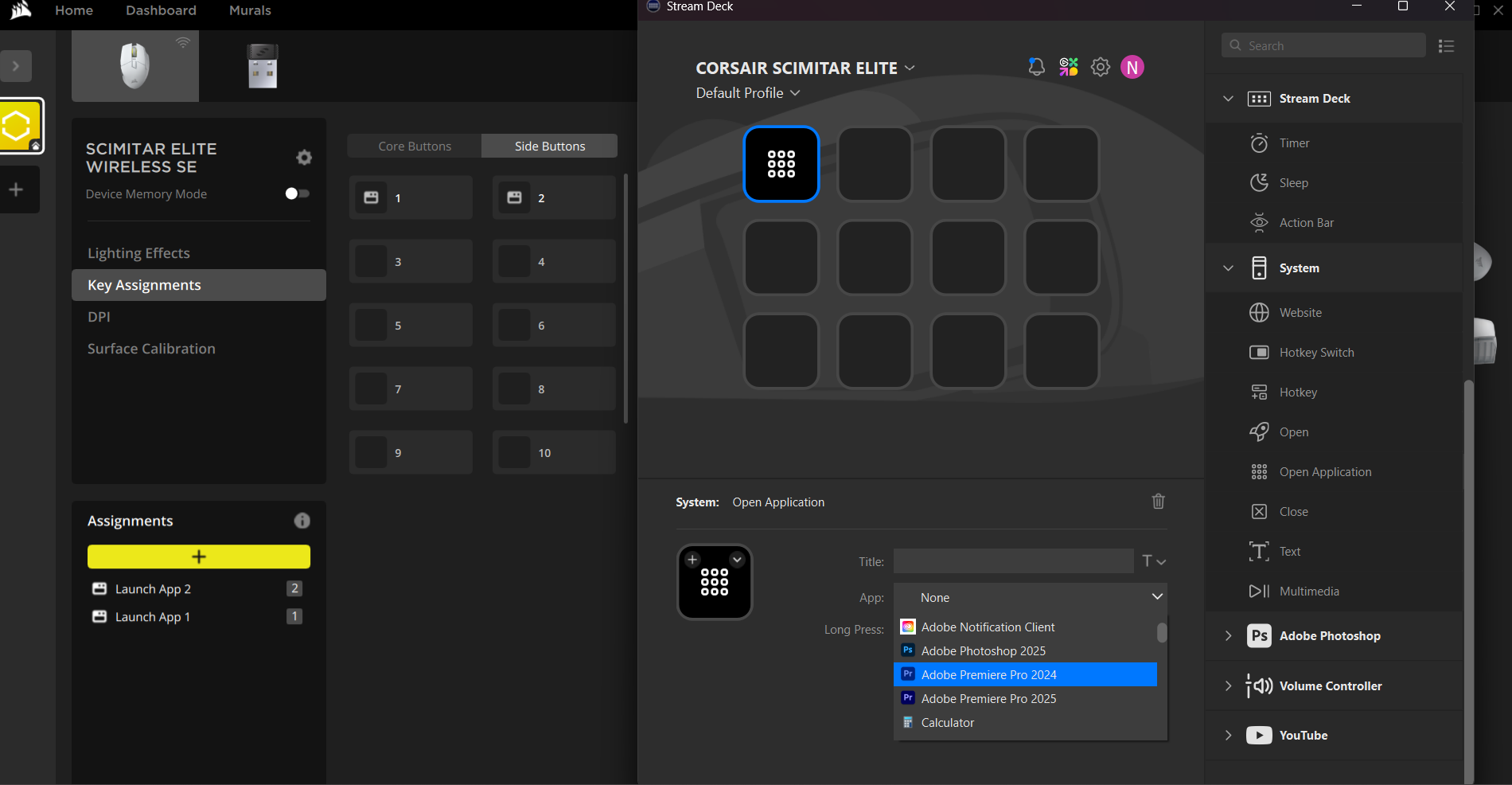Image resolution: width=1512 pixels, height=785 pixels.
Task: Open the DPI section
Action: [199, 317]
